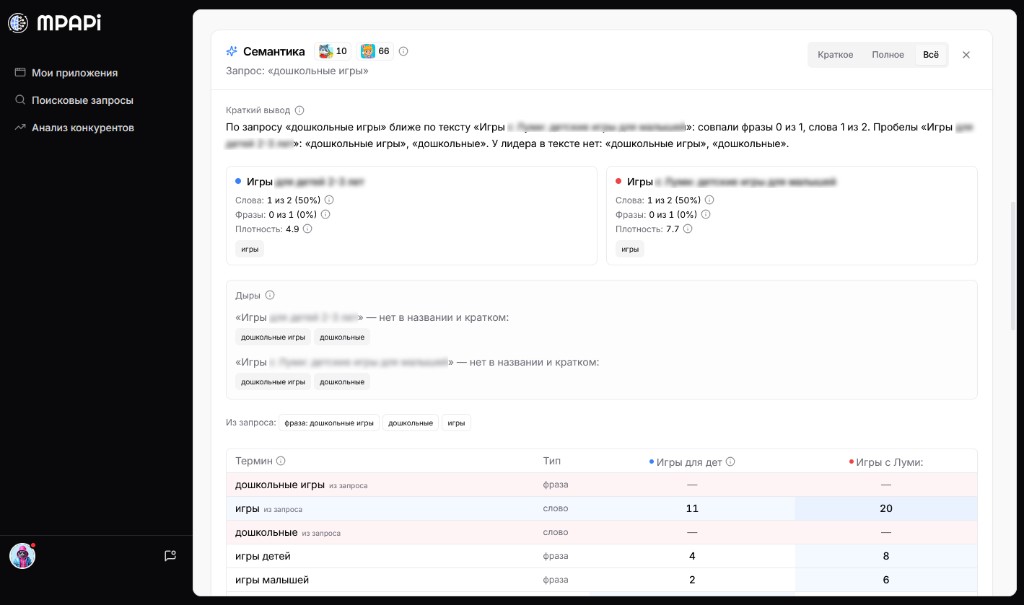Click blue card title Игры

pyautogui.click(x=259, y=182)
